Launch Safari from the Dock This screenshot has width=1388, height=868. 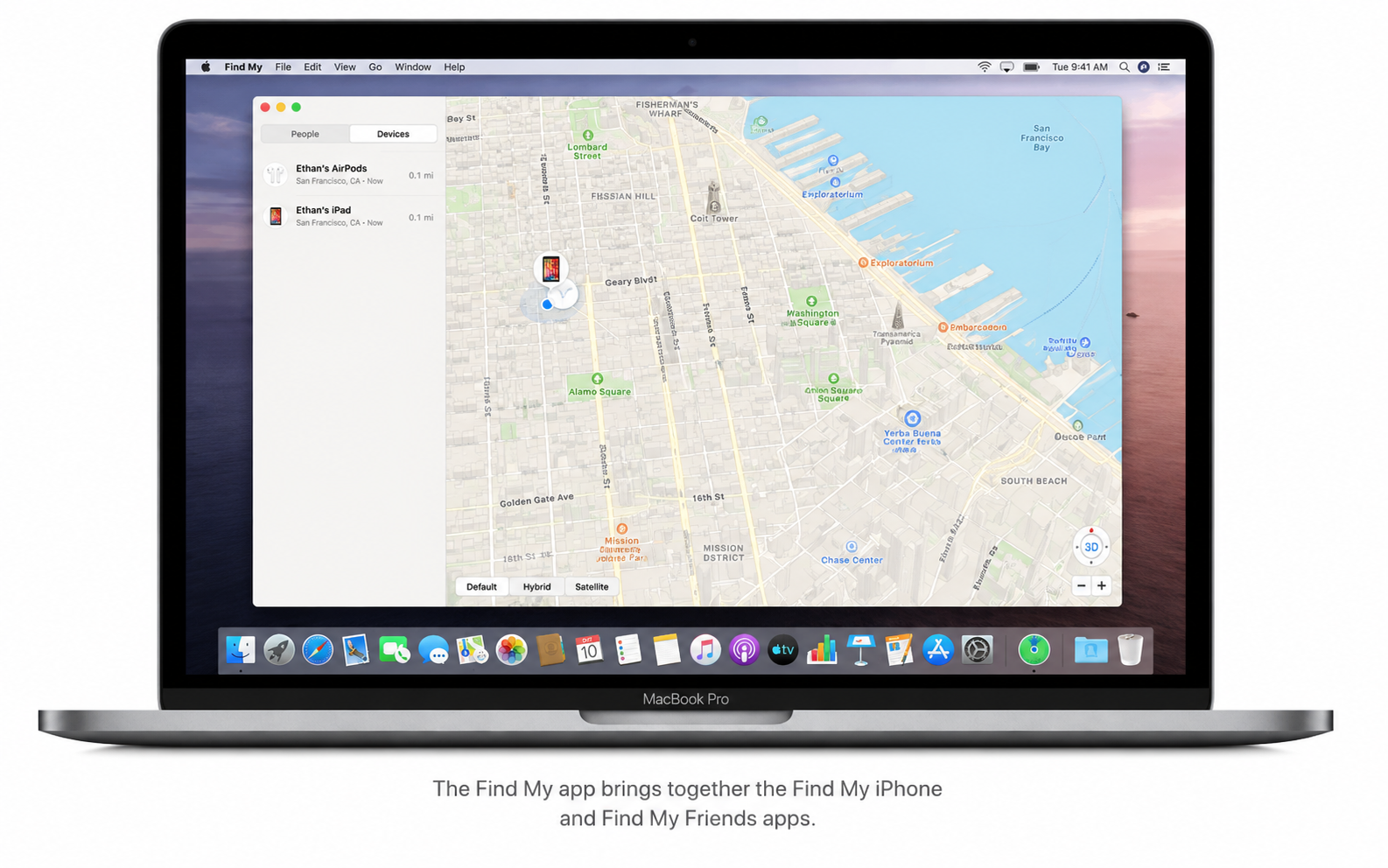[x=318, y=650]
